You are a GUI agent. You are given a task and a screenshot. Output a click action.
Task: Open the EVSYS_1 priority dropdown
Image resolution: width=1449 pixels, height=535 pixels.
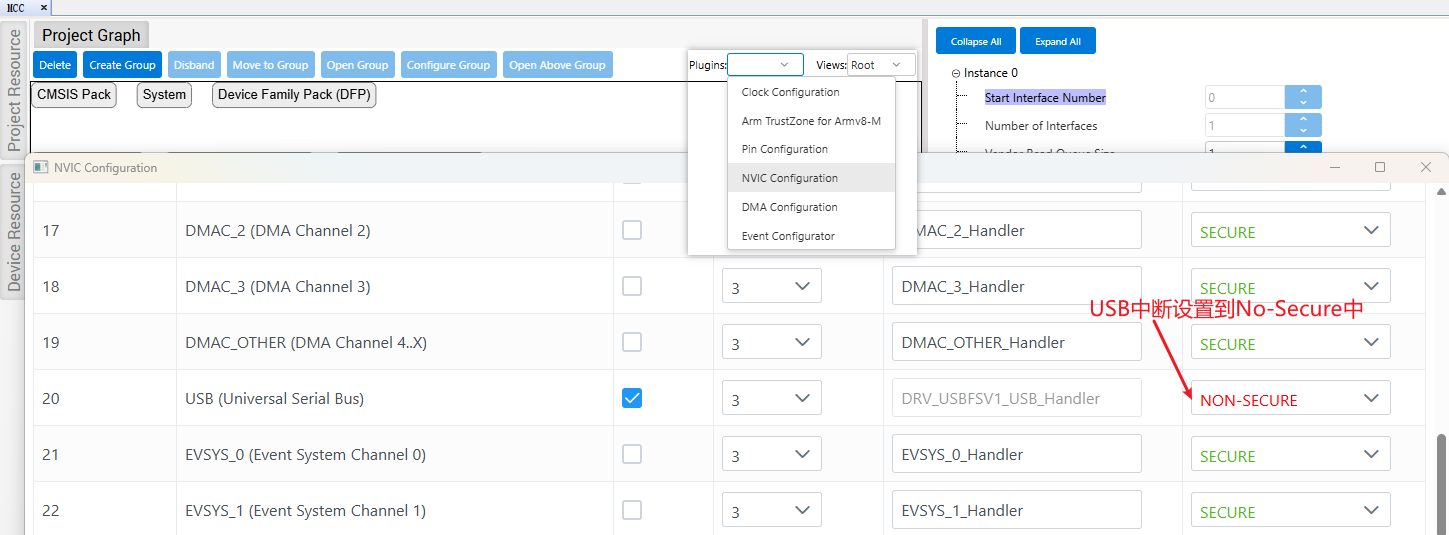[x=772, y=510]
